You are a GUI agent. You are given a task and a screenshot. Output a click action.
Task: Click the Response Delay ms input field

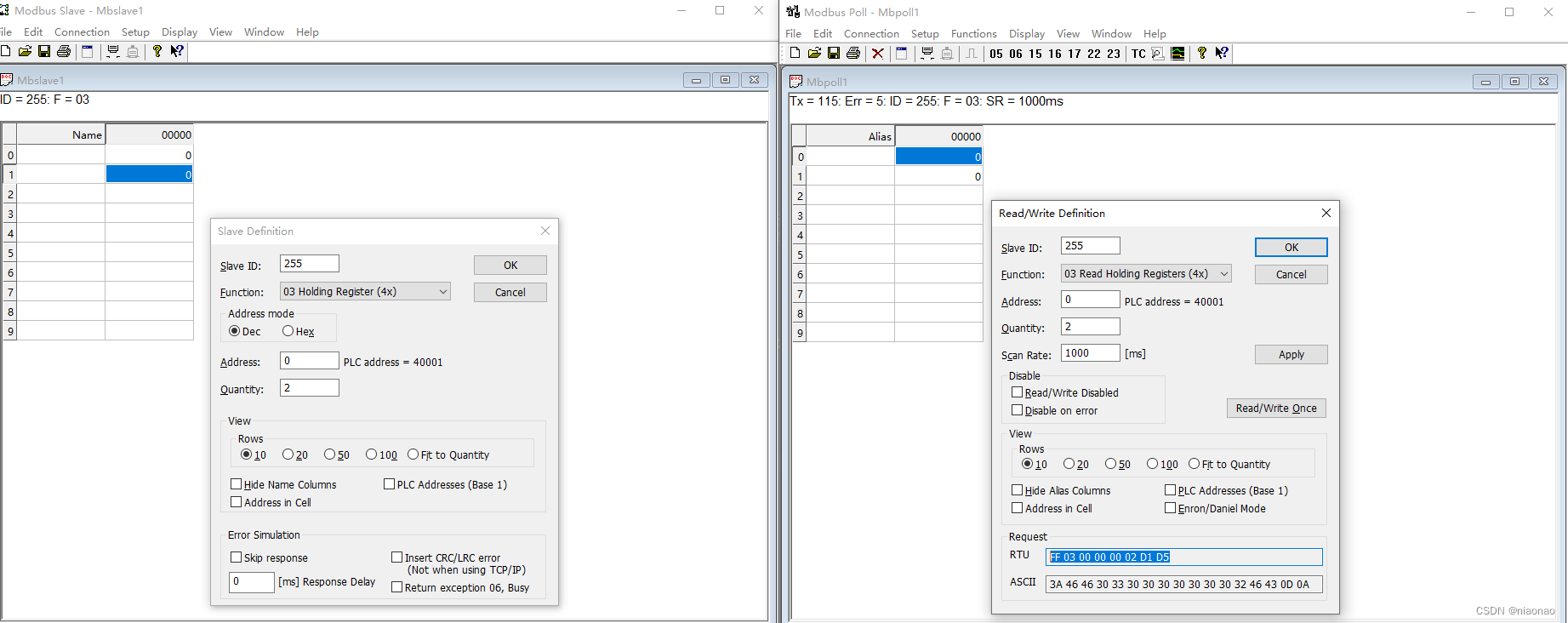point(252,582)
